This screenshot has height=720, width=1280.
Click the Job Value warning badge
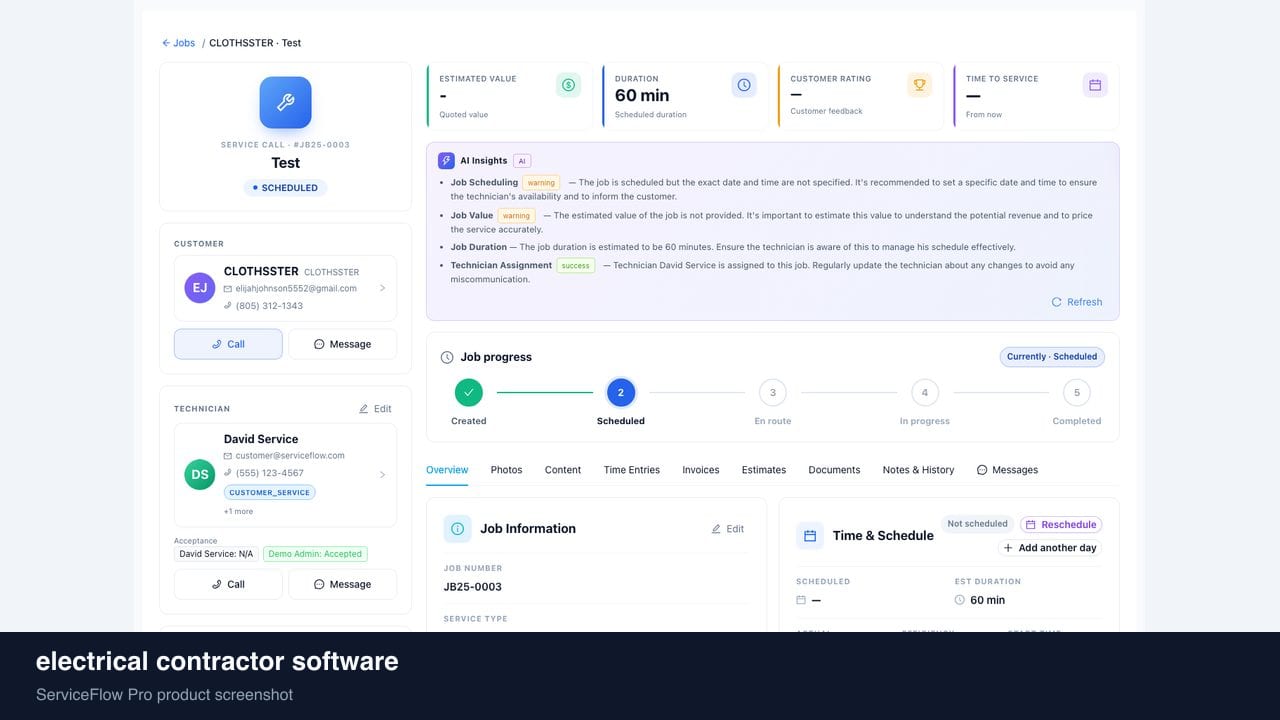tap(516, 215)
